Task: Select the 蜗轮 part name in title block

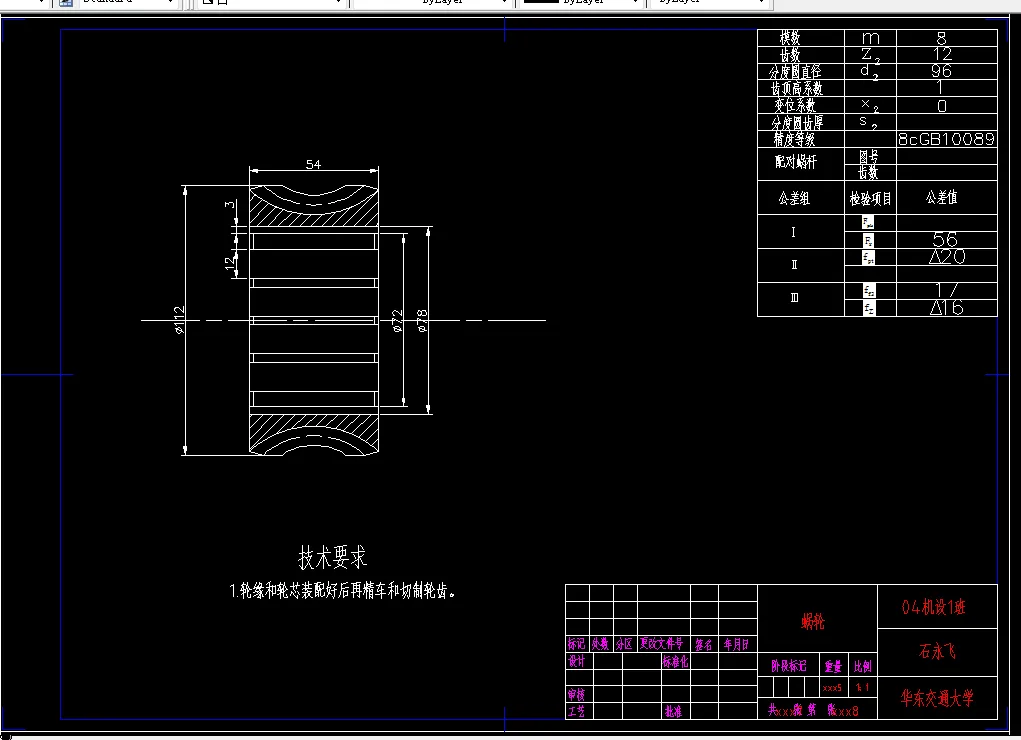Action: 813,622
